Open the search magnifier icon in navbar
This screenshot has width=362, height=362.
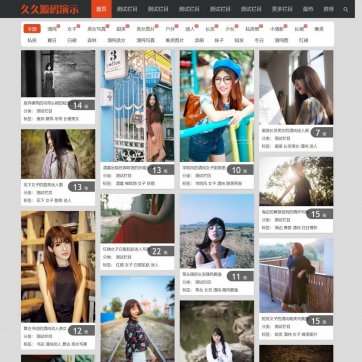pos(346,9)
